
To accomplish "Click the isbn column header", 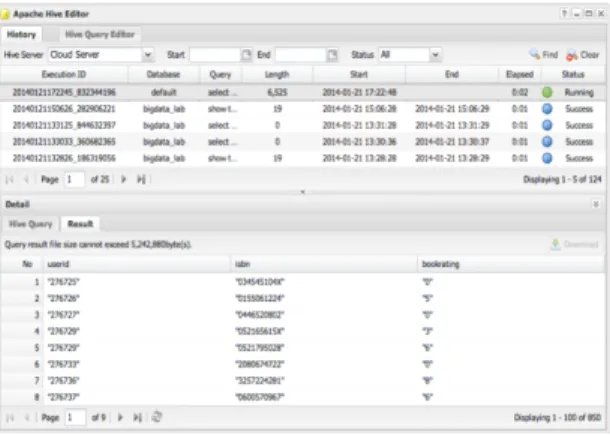I will (324, 264).
